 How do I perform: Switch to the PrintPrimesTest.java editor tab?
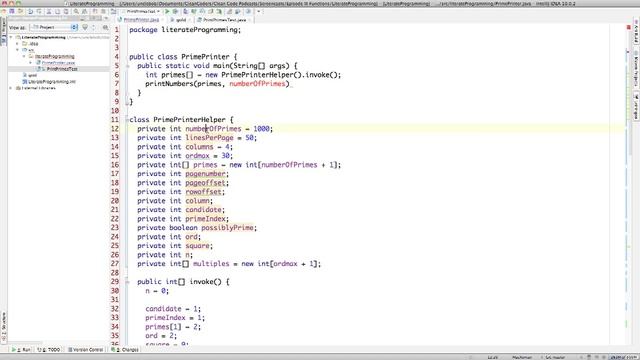click(224, 20)
